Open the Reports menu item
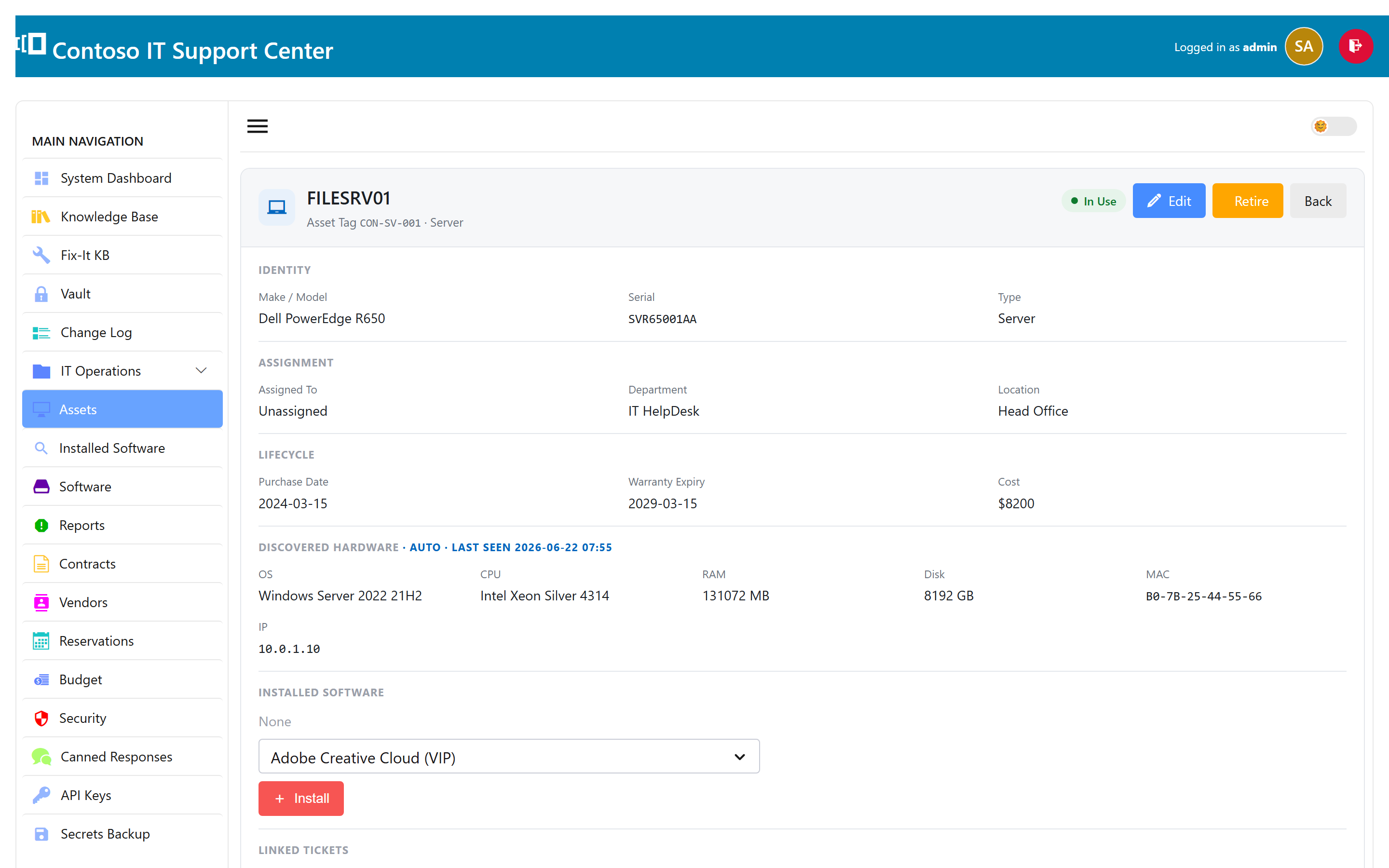This screenshot has height=868, width=1389. [122, 525]
